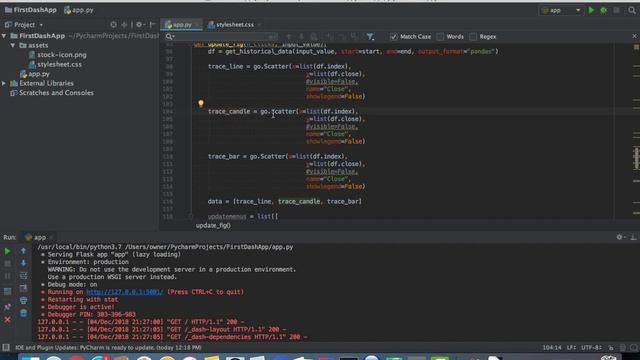Open the 127.0.0.1 server link in console
This screenshot has height=360, width=640.
click(x=124, y=292)
